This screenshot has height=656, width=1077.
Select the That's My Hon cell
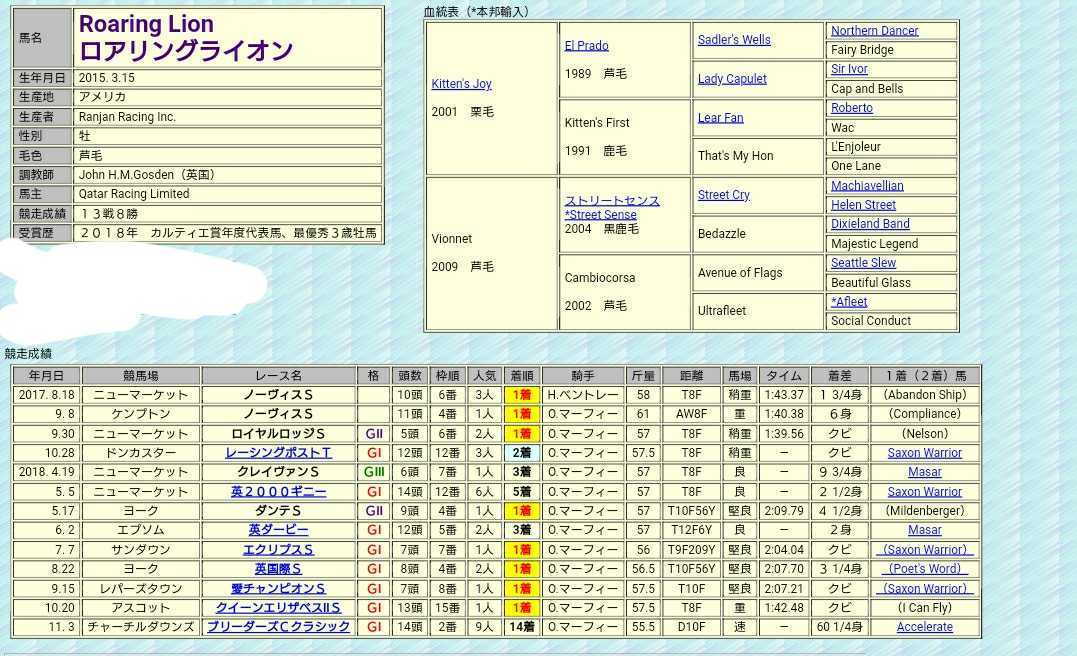click(758, 156)
